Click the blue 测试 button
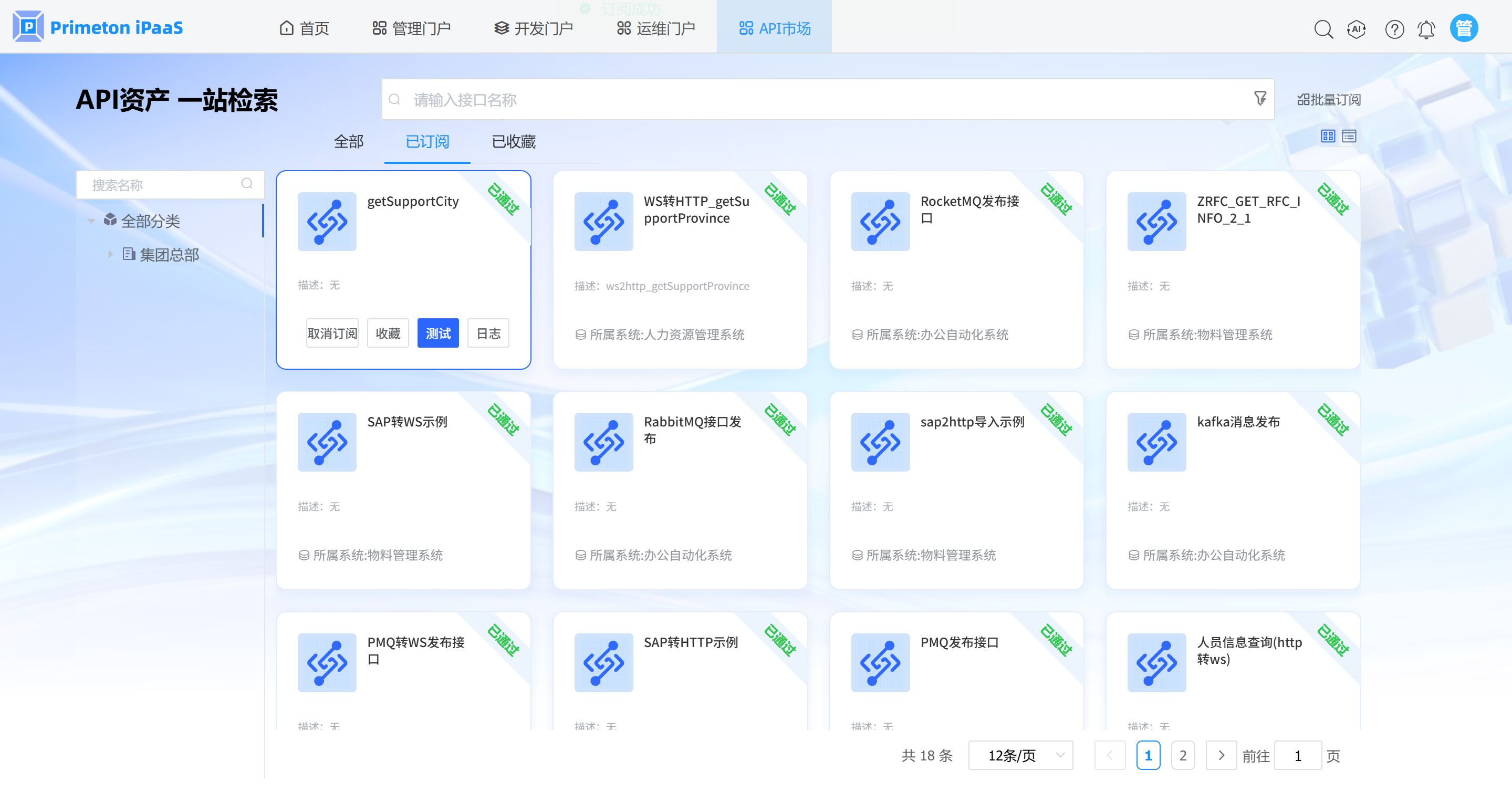1512x803 pixels. (437, 333)
